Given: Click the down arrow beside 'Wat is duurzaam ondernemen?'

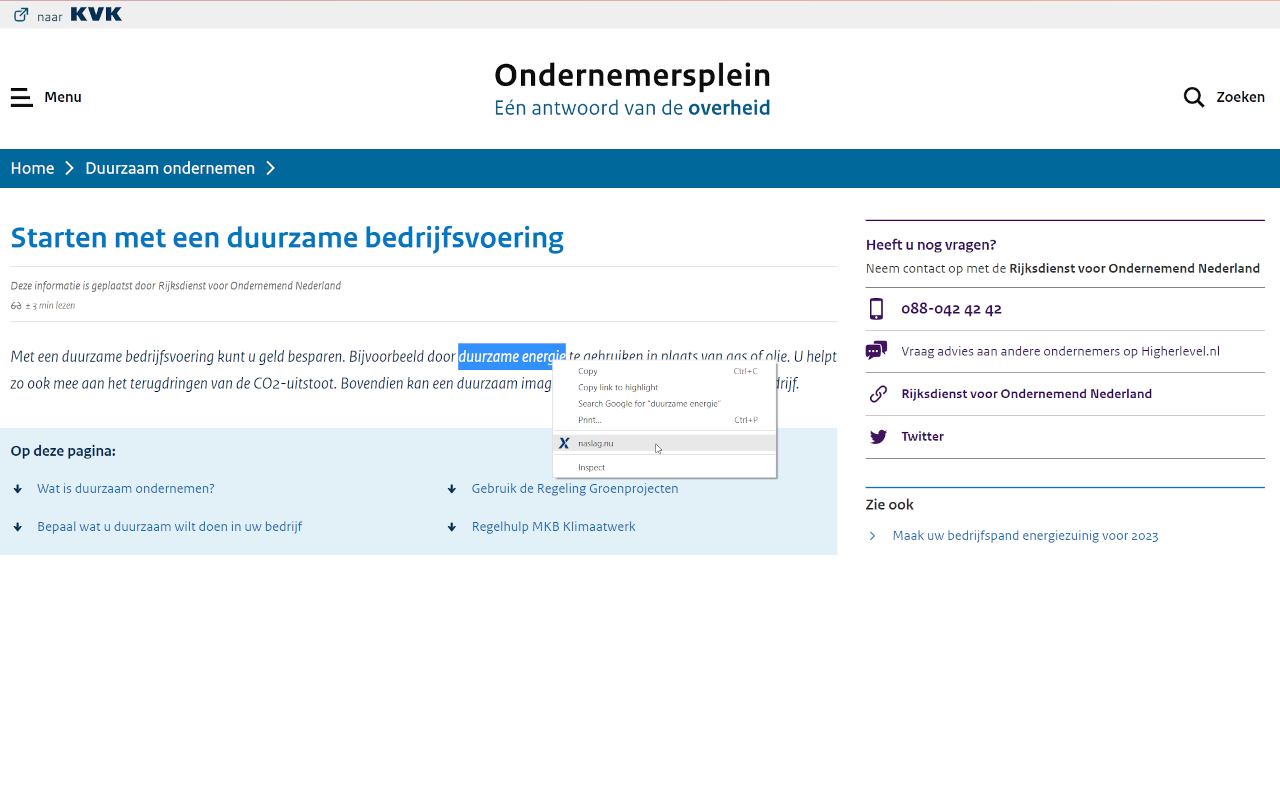Looking at the screenshot, I should [x=18, y=489].
